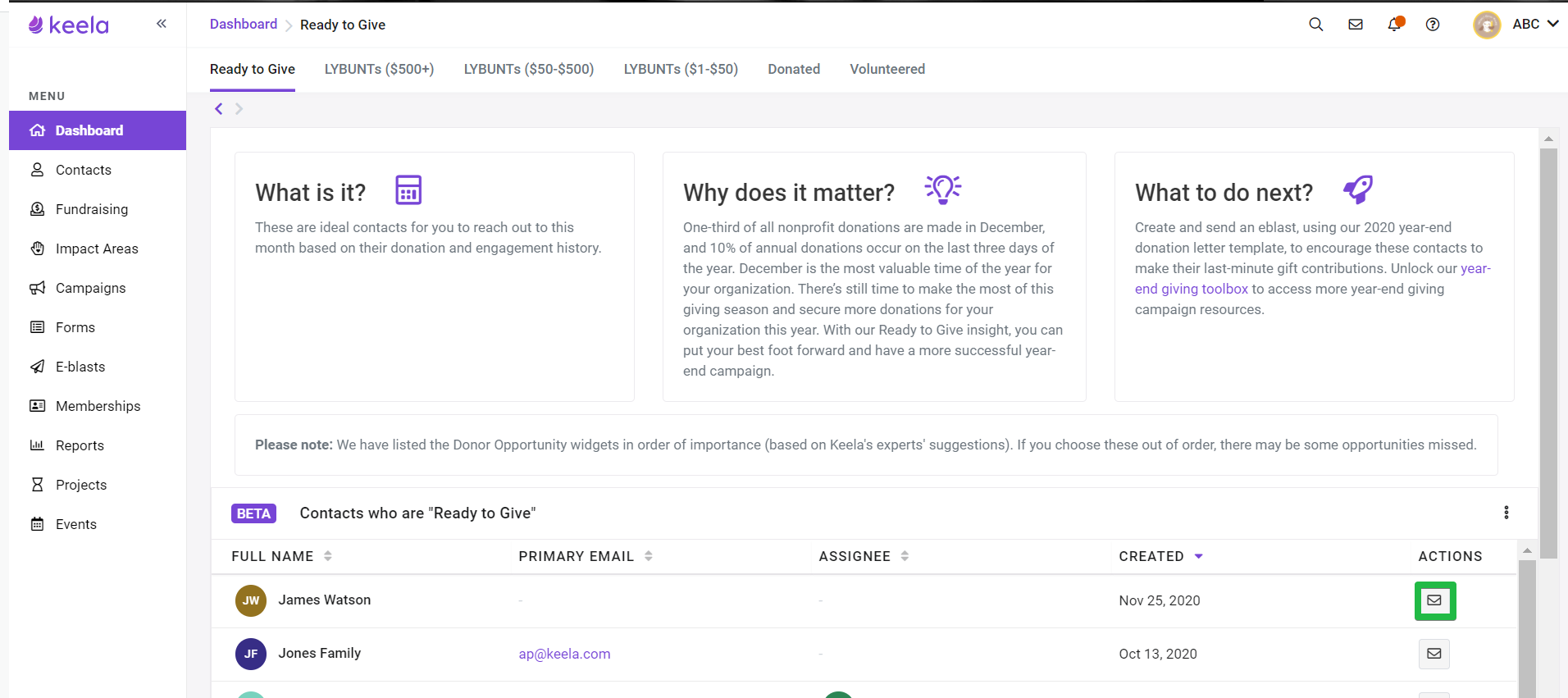Image resolution: width=1568 pixels, height=698 pixels.
Task: Switch to LYBUNTs ($1-$50) tab
Action: [x=681, y=70]
